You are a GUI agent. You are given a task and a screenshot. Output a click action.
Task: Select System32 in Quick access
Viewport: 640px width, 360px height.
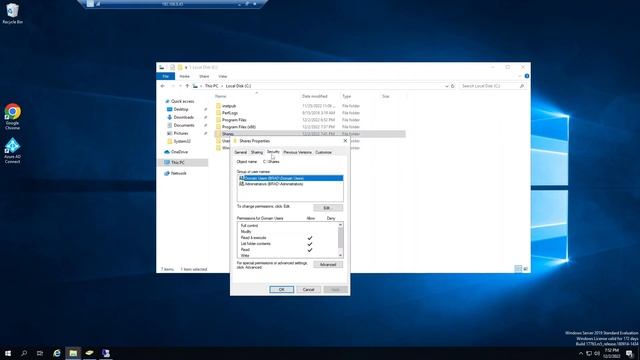[x=182, y=141]
